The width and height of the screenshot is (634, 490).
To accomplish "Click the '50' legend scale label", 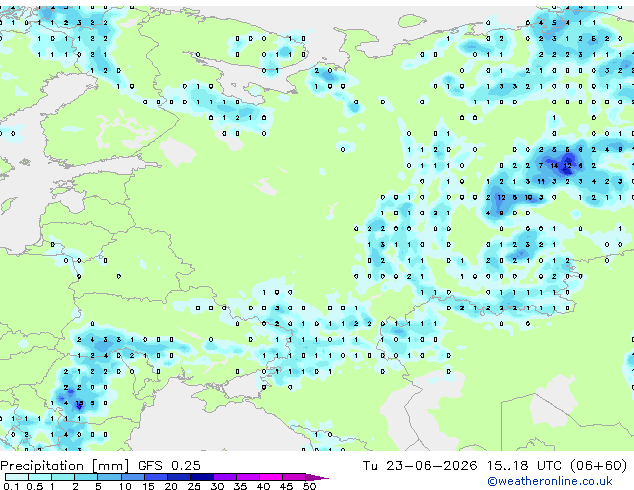I will click(310, 486).
